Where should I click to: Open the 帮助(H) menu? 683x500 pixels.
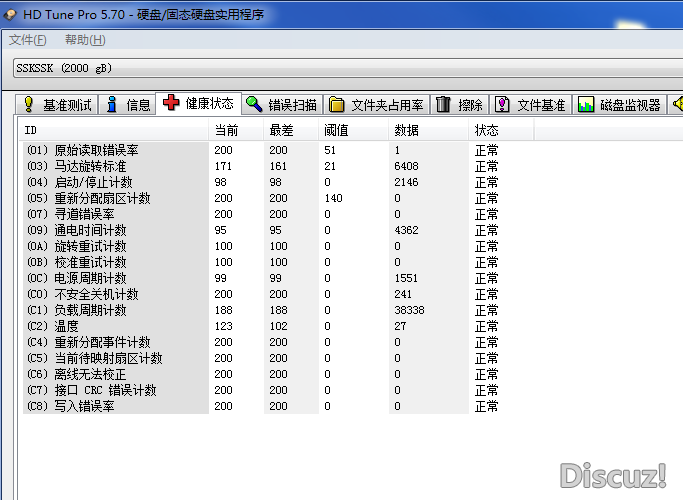click(85, 40)
